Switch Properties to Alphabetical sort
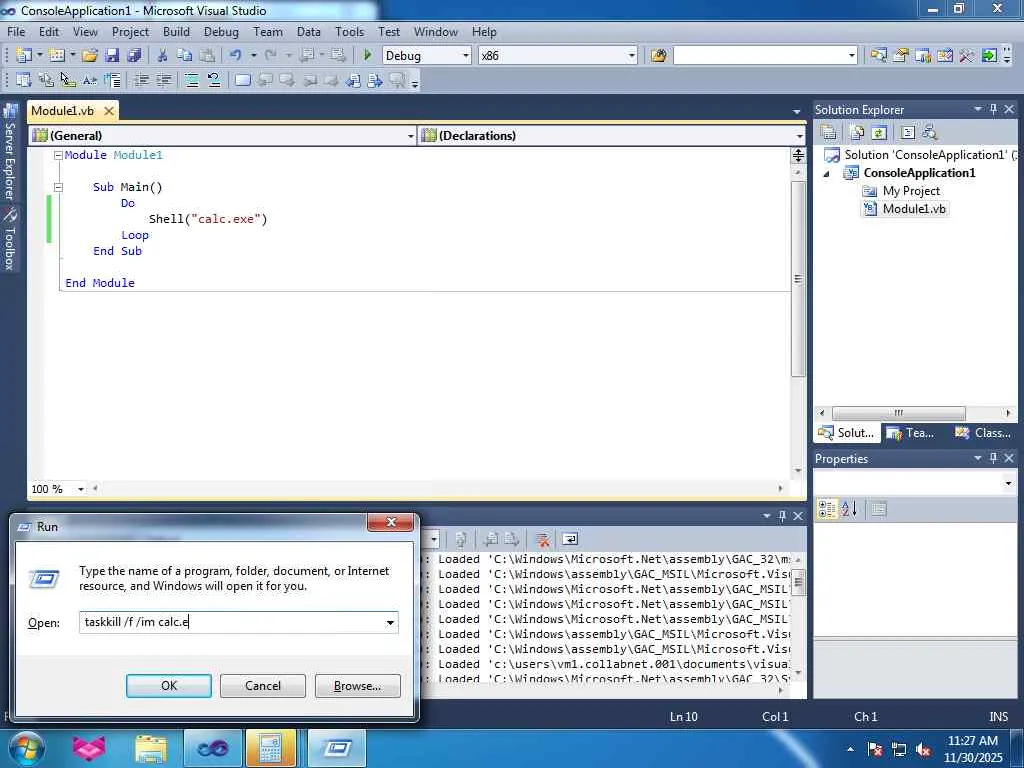This screenshot has width=1024, height=768. click(x=849, y=509)
